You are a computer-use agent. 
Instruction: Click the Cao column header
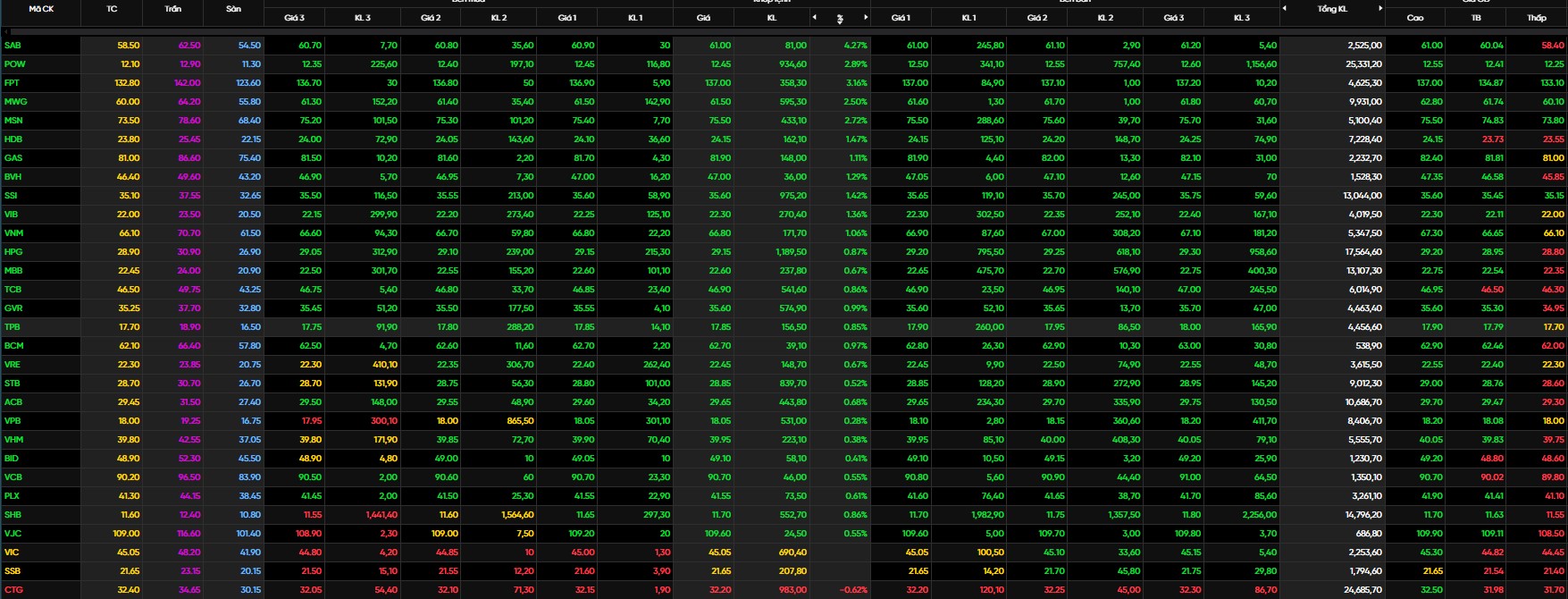click(1415, 17)
